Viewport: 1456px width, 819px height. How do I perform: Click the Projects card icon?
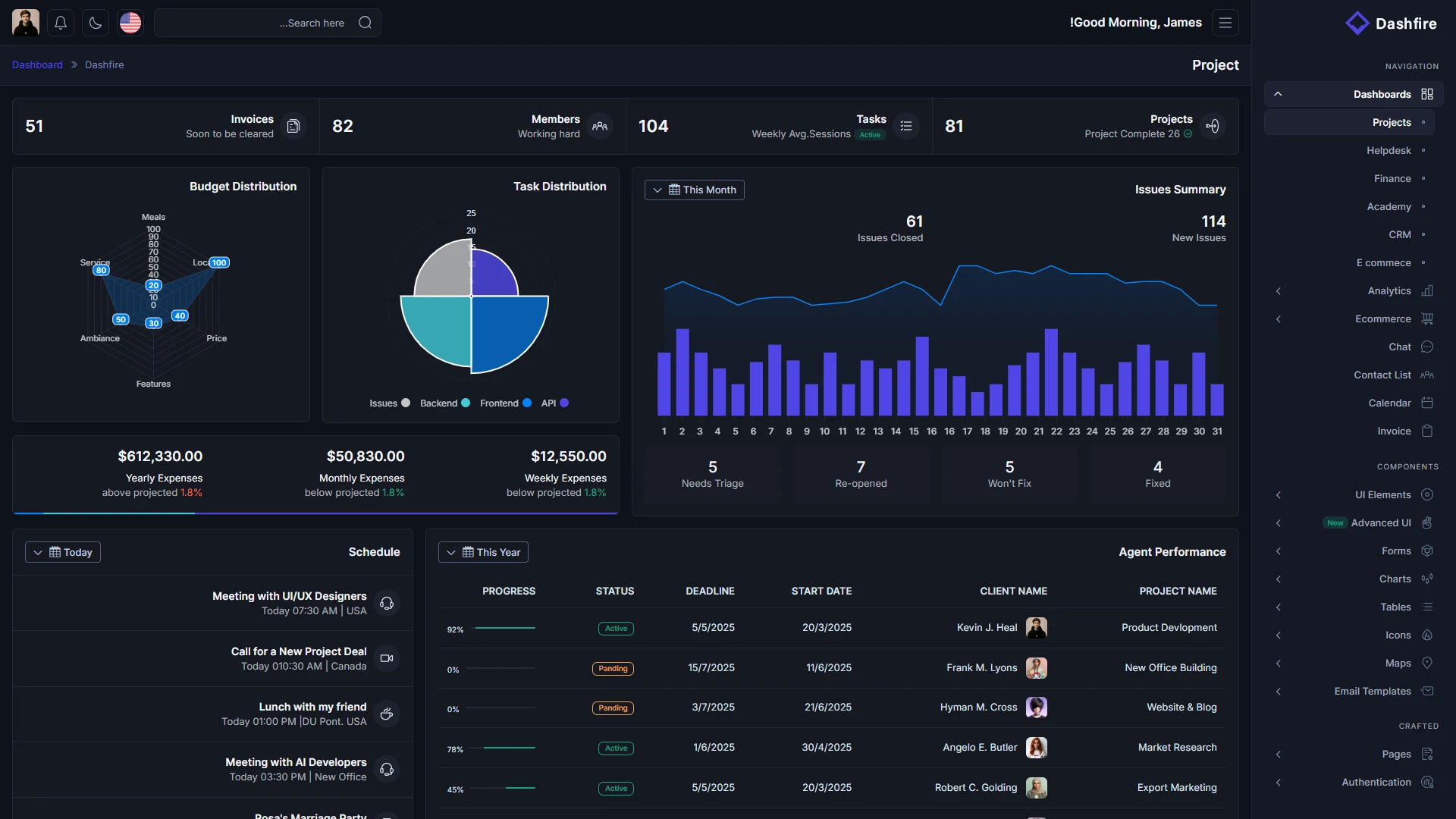[1213, 126]
